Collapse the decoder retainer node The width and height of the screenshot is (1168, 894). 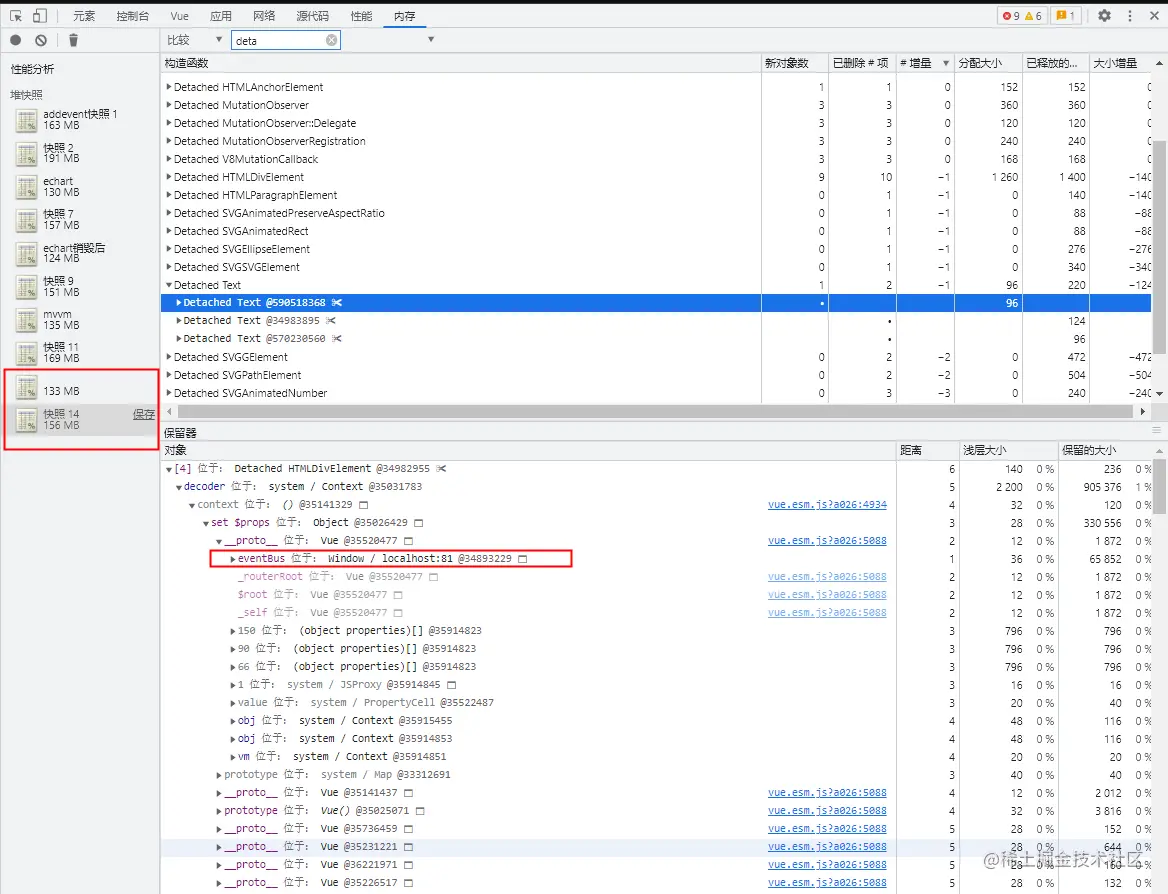pyautogui.click(x=179, y=487)
